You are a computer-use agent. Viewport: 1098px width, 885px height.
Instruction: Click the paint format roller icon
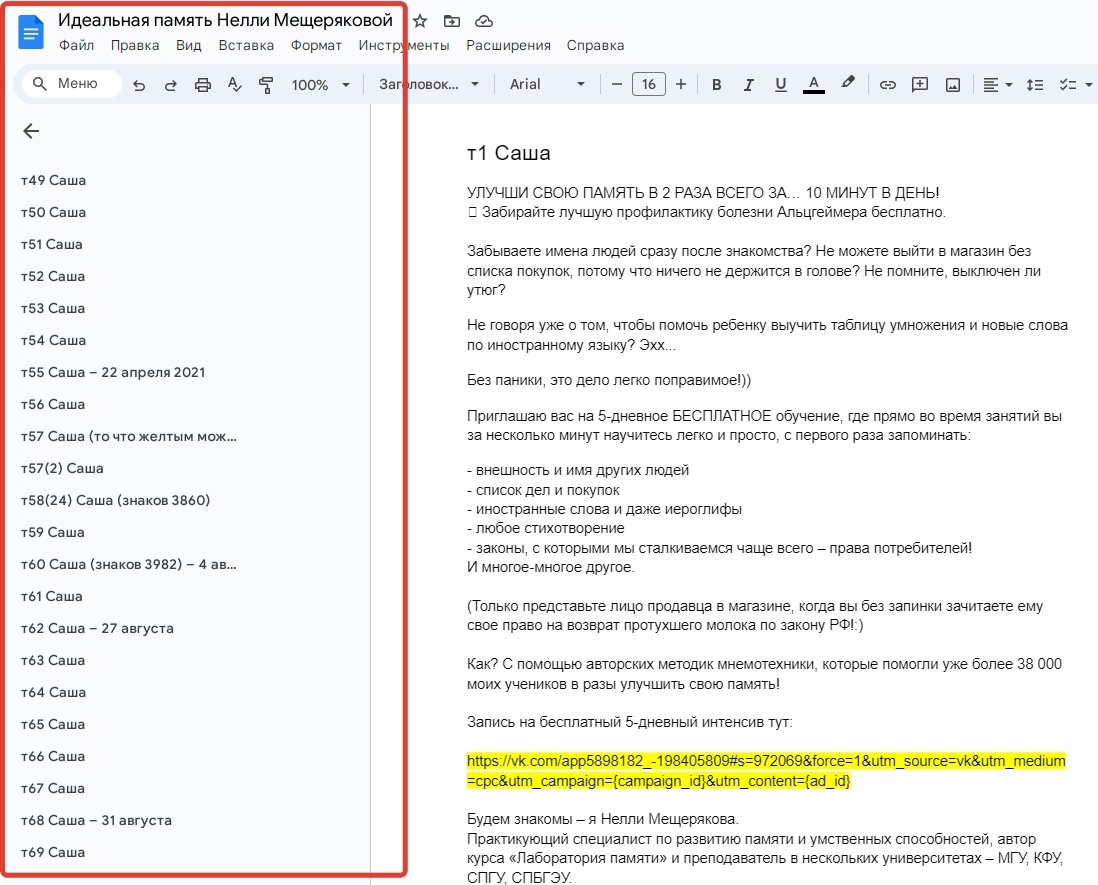[x=266, y=85]
